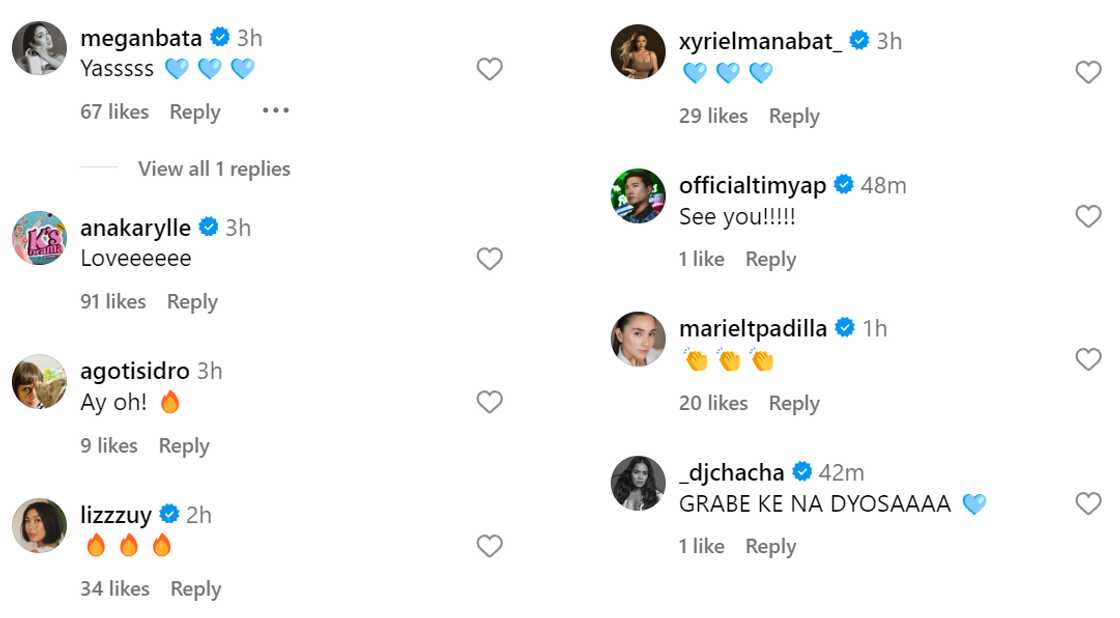View the 29 likes on xyrielmanabat_'s comment
1120x618 pixels.
(713, 116)
